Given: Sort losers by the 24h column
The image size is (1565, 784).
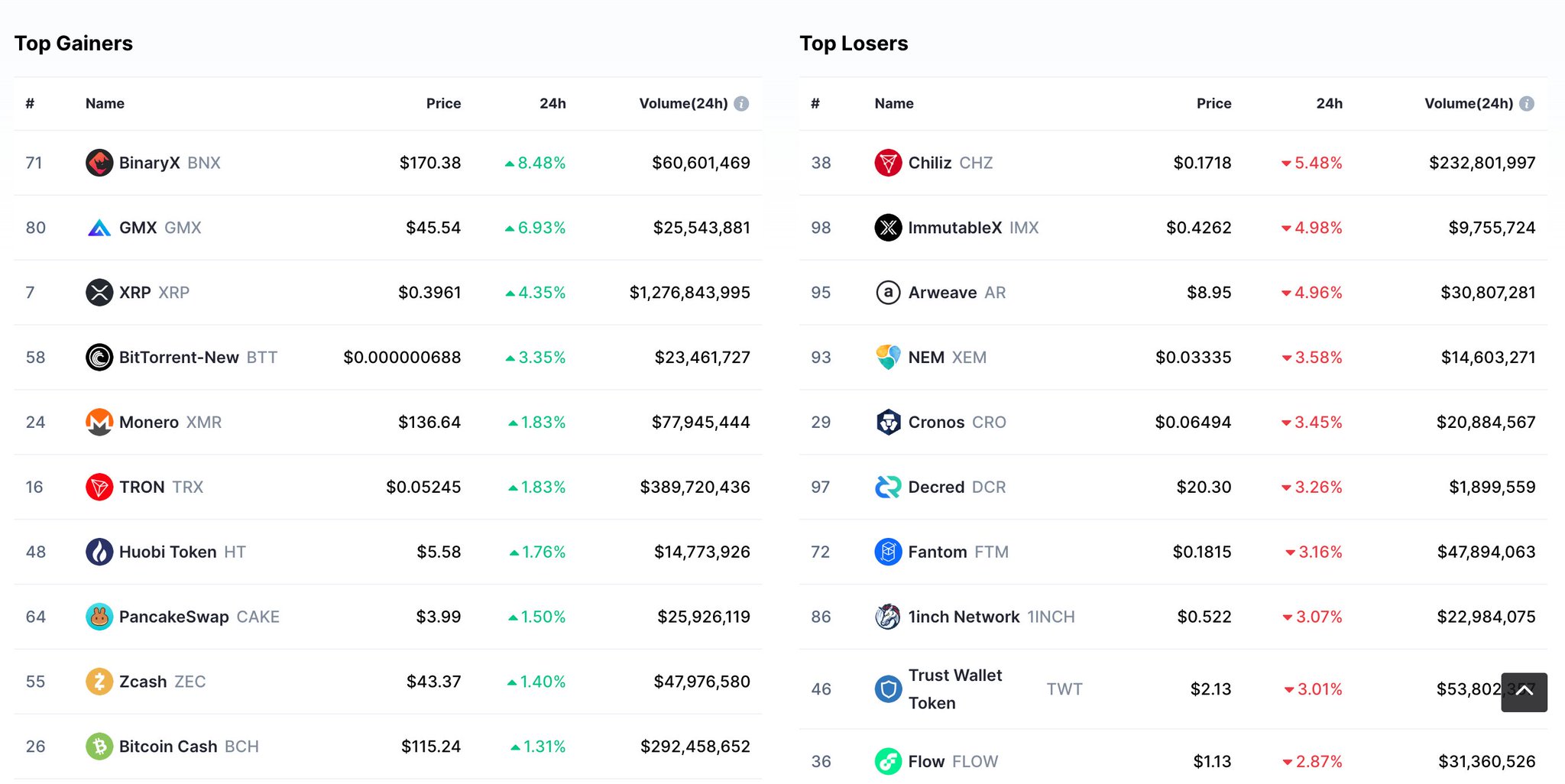Looking at the screenshot, I should pos(1329,103).
